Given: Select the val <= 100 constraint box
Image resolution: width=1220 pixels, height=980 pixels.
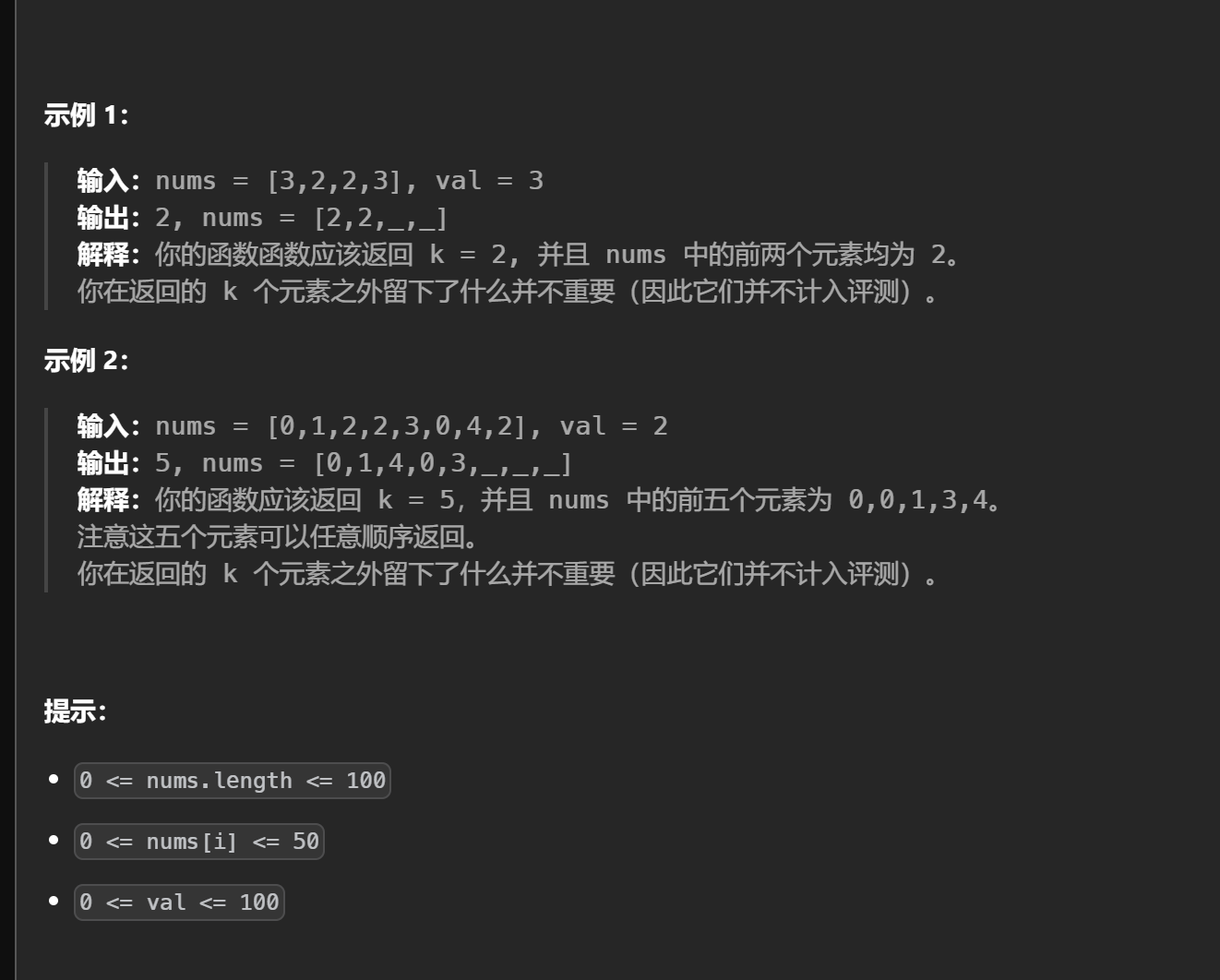Looking at the screenshot, I should coord(179,902).
